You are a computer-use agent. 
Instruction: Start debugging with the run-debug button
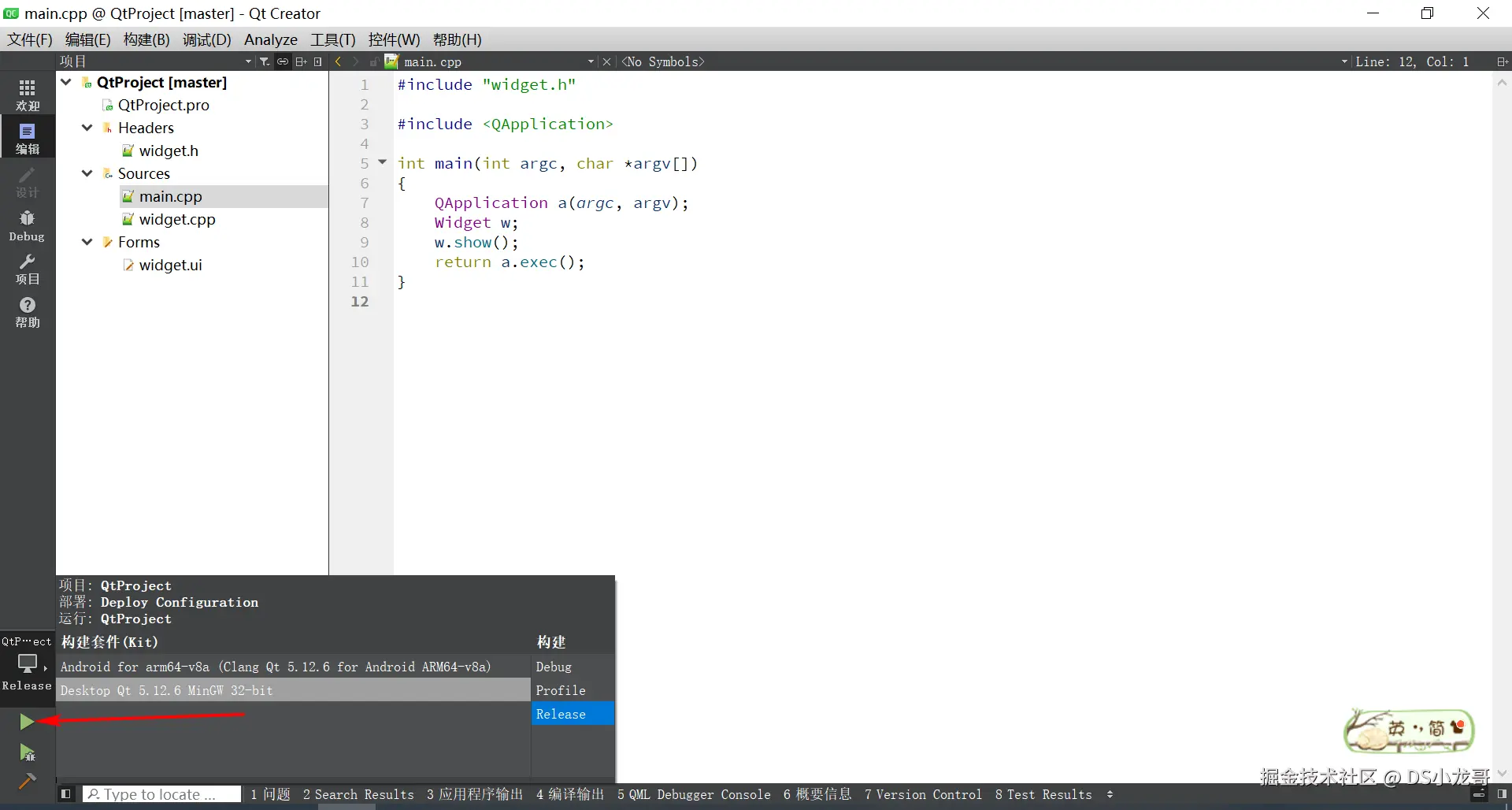pos(27,752)
